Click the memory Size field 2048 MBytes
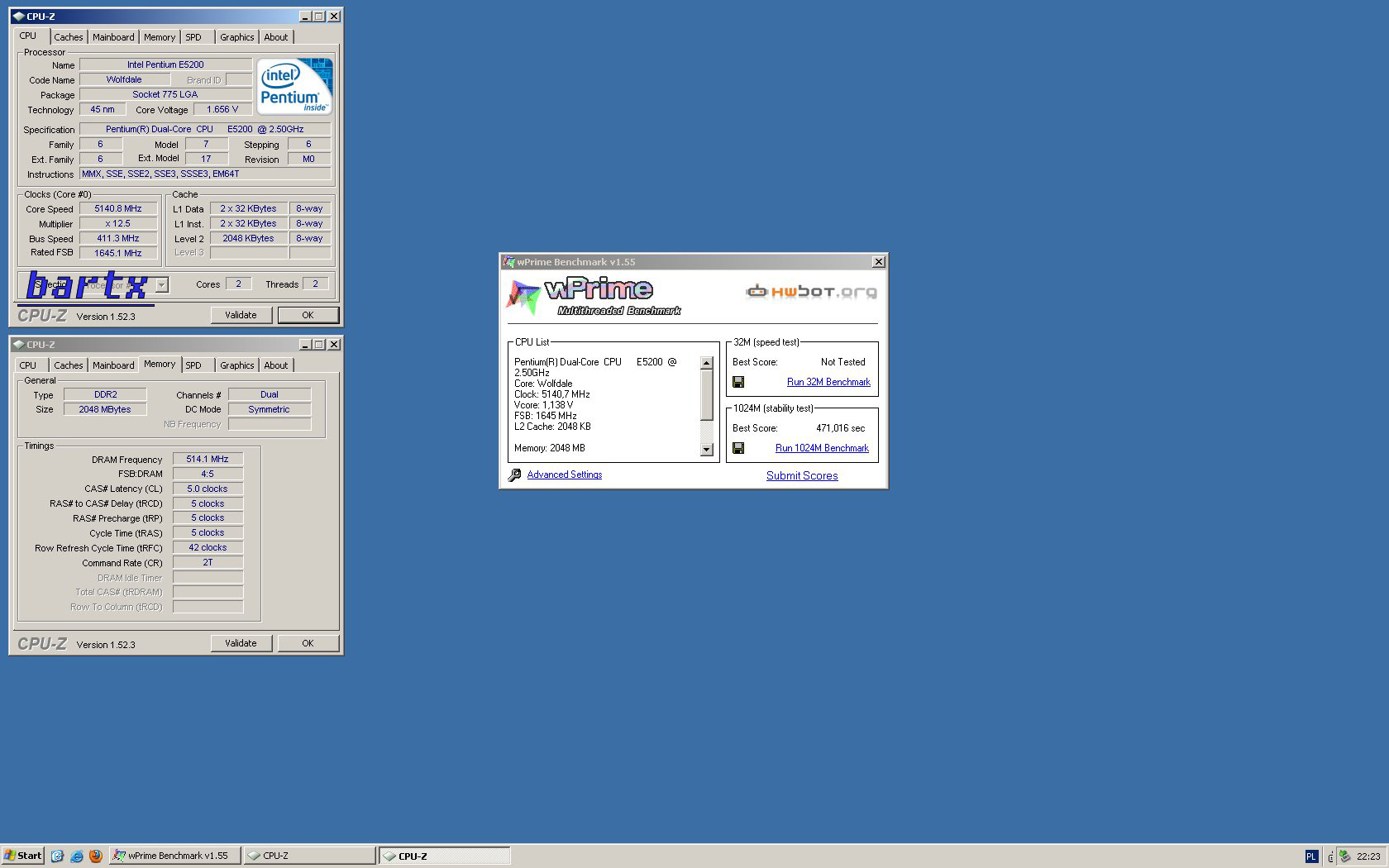Screen dimensions: 1389x868 105,409
